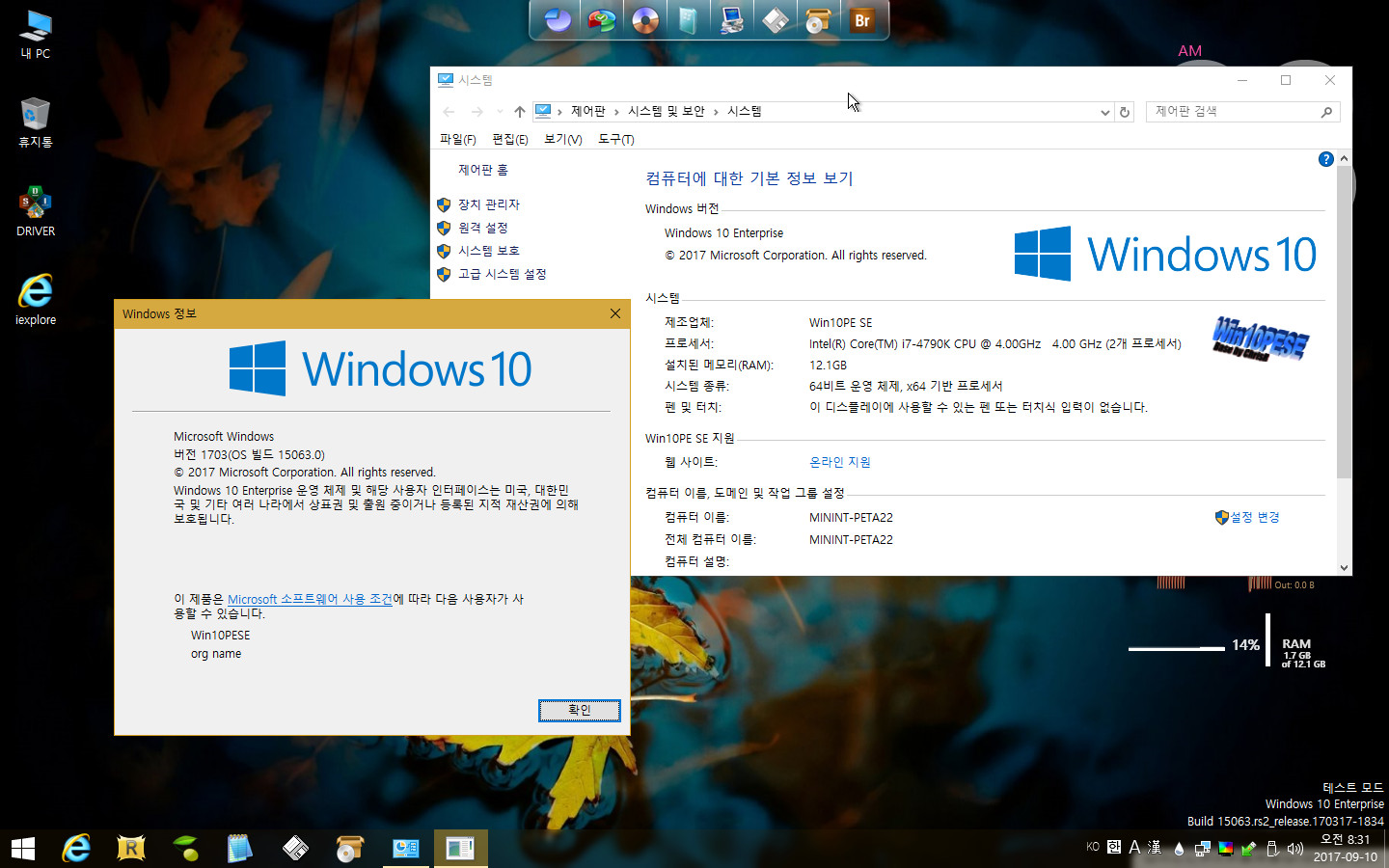Open the CD disc icon in the top dock
The width and height of the screenshot is (1389, 868).
645,19
